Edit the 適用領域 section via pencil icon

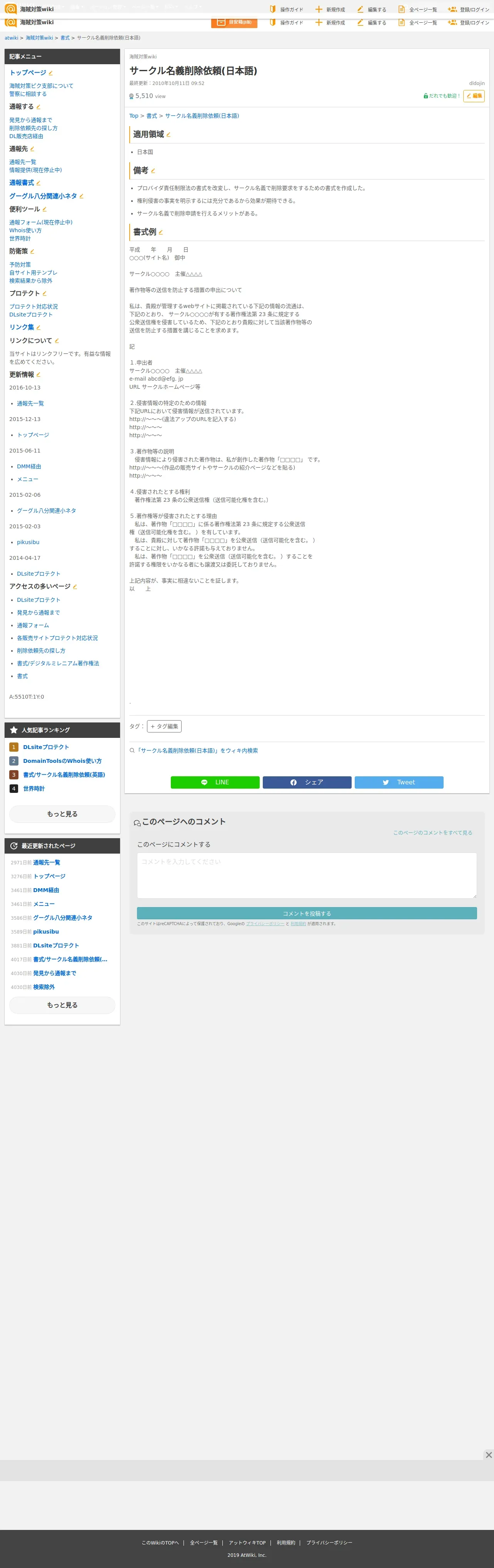[x=169, y=135]
